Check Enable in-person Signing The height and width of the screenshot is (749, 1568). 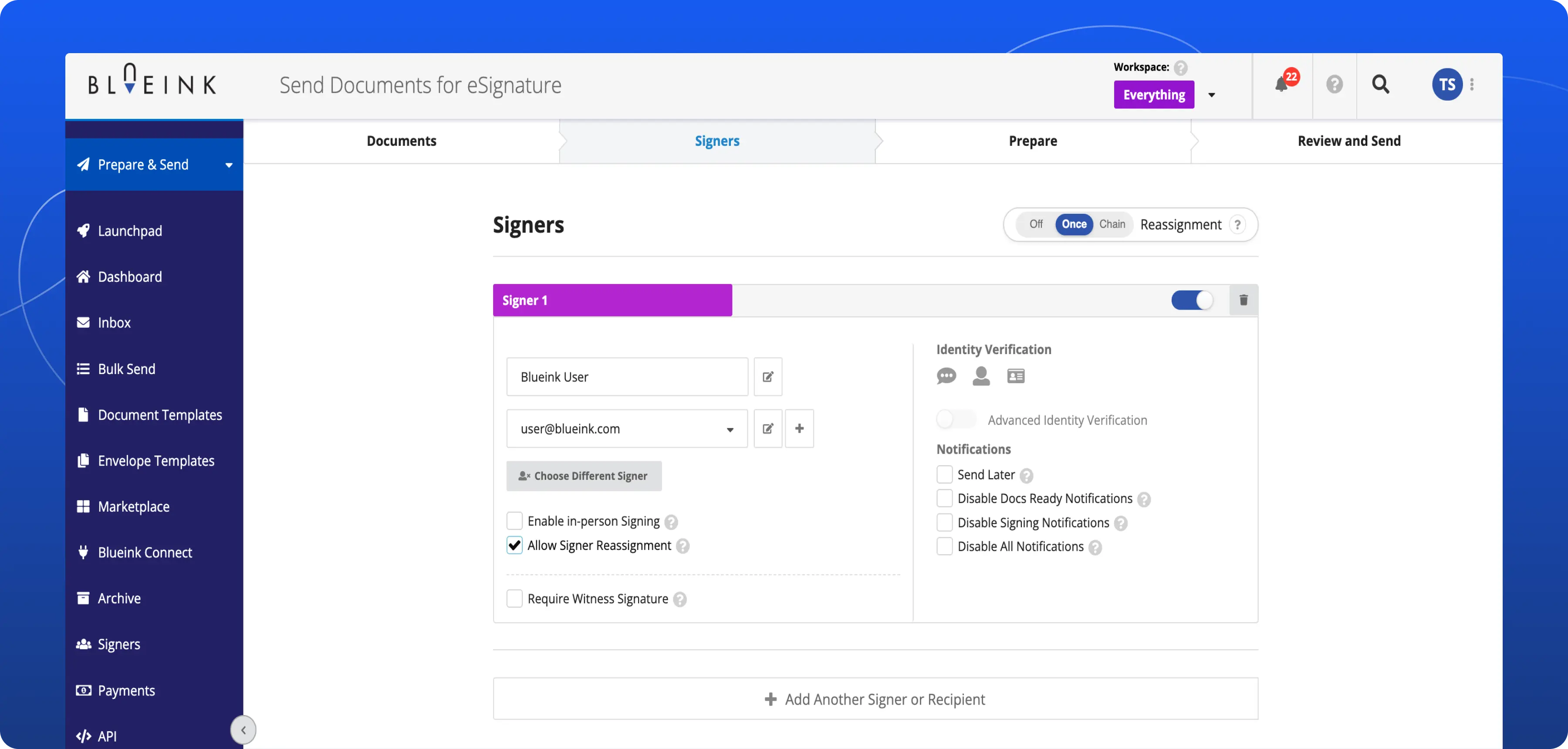514,521
